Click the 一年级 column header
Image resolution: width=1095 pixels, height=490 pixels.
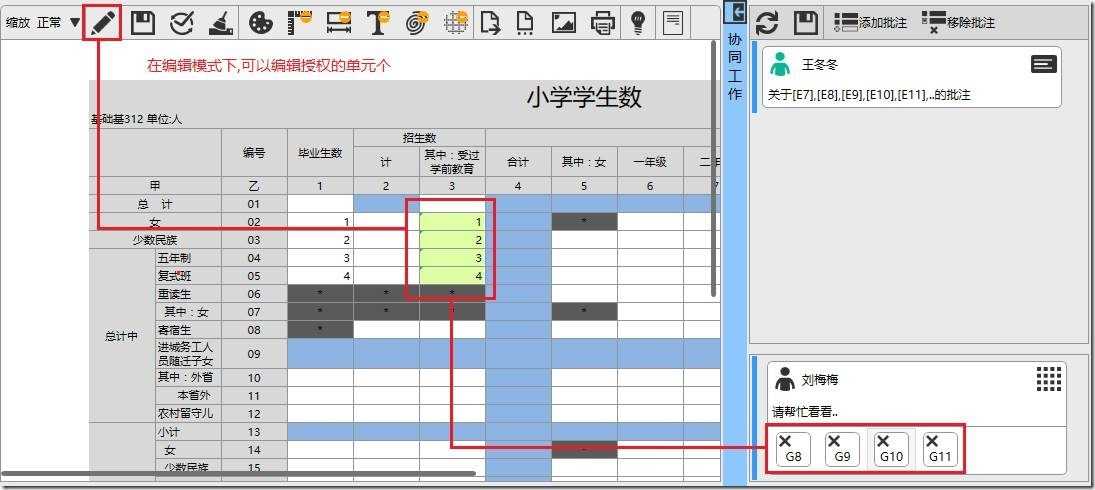[649, 162]
